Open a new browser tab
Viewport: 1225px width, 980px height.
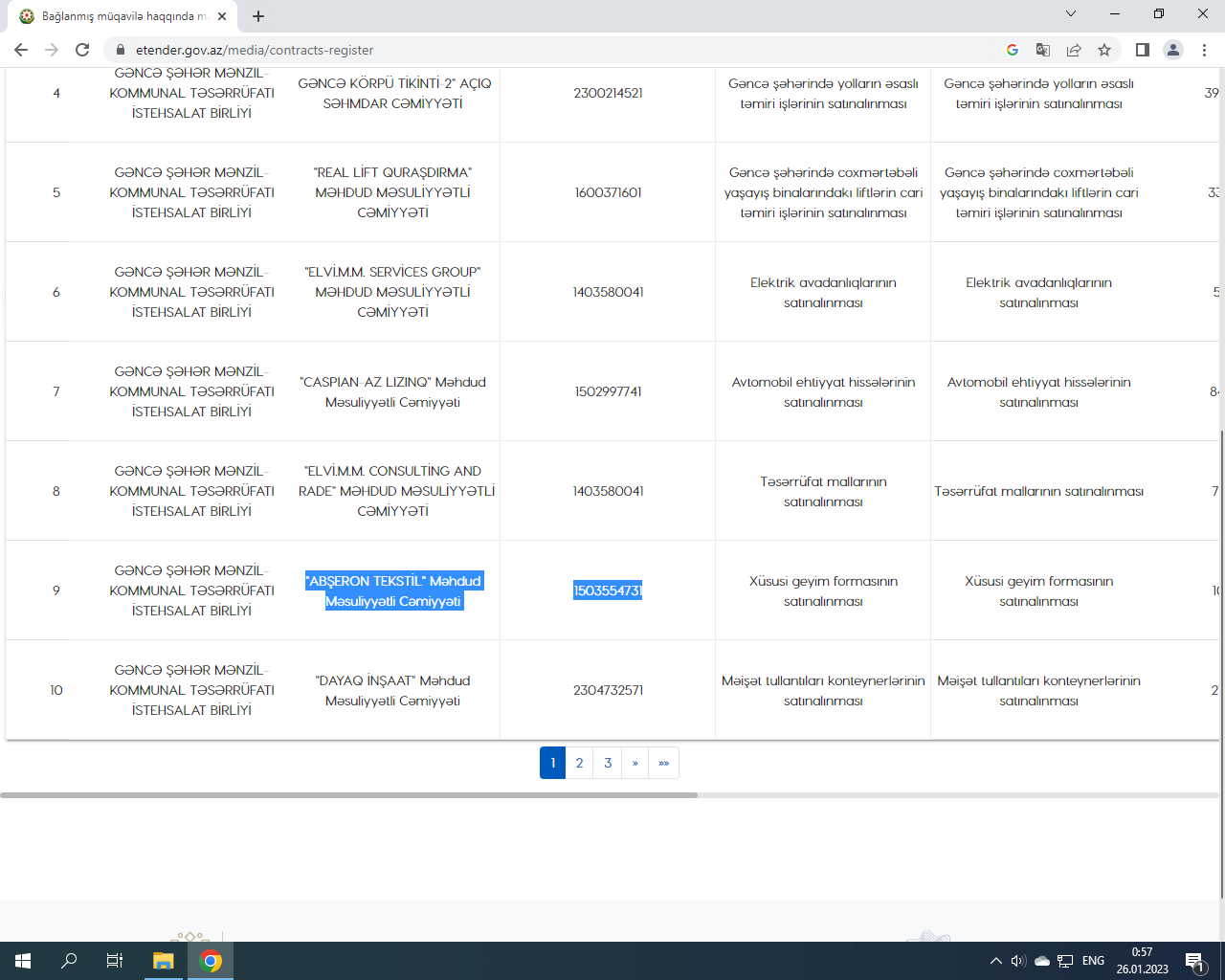[x=258, y=16]
